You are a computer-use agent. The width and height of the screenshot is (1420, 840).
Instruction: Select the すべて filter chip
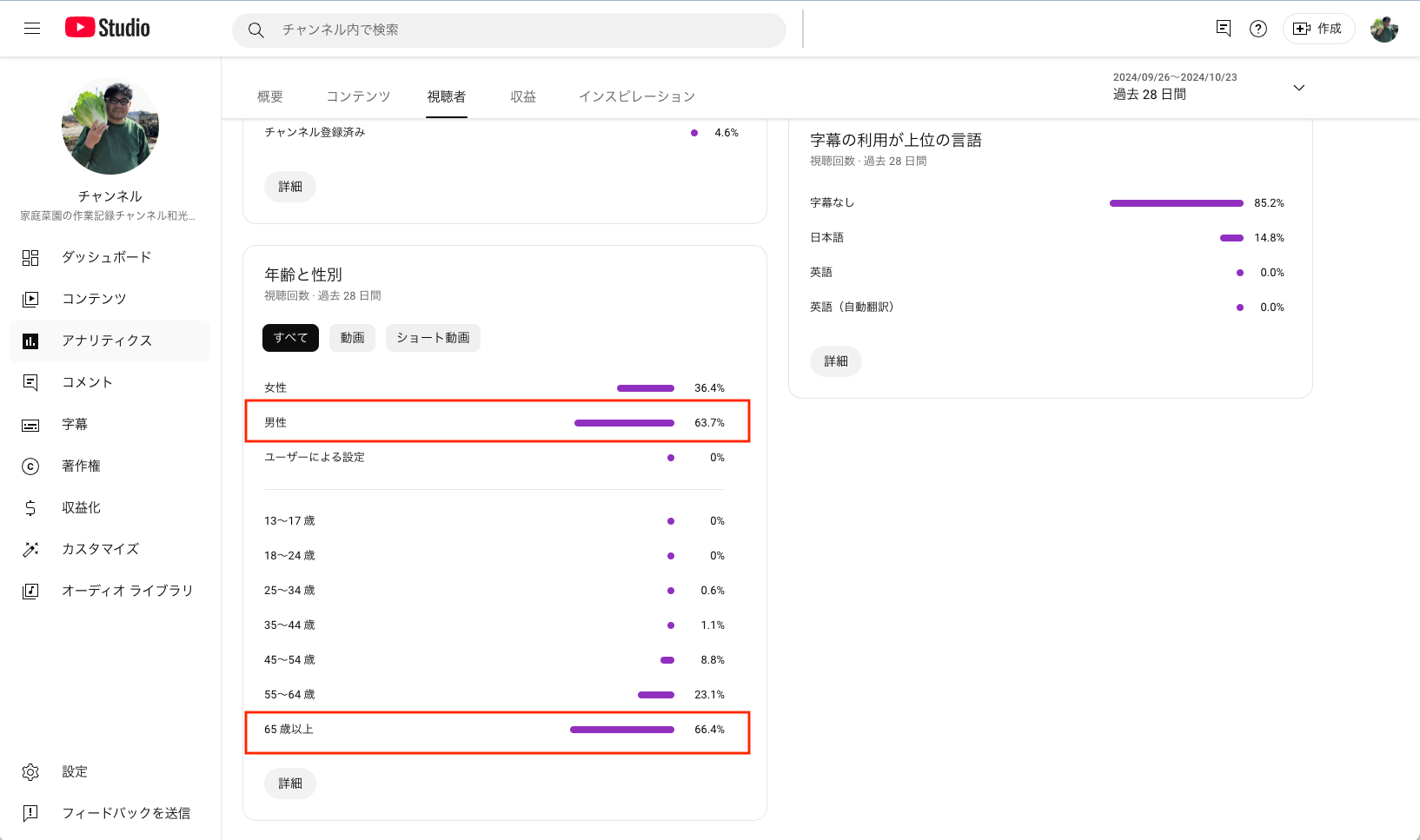[290, 338]
